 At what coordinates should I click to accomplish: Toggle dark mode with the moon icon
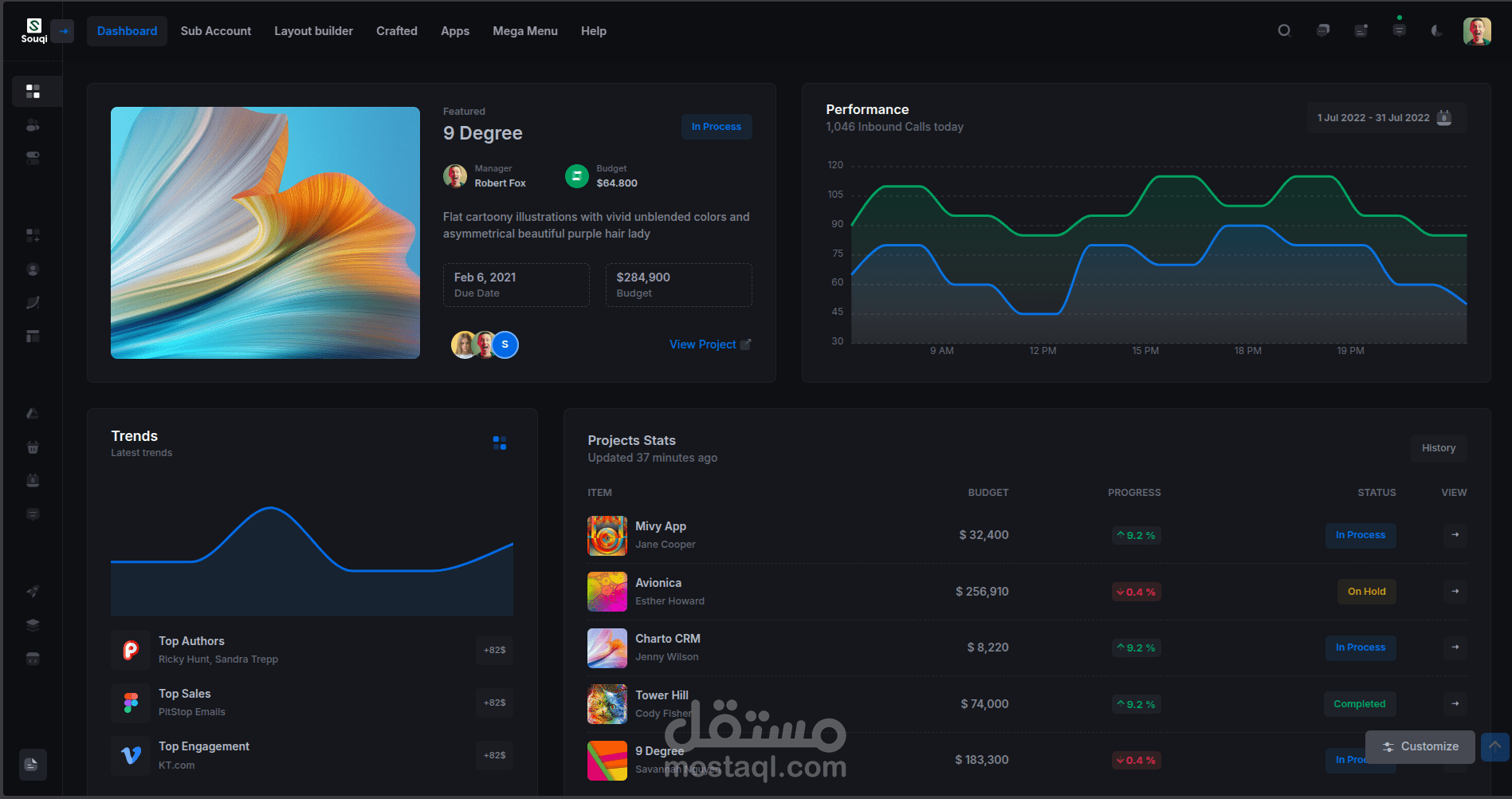[1437, 30]
